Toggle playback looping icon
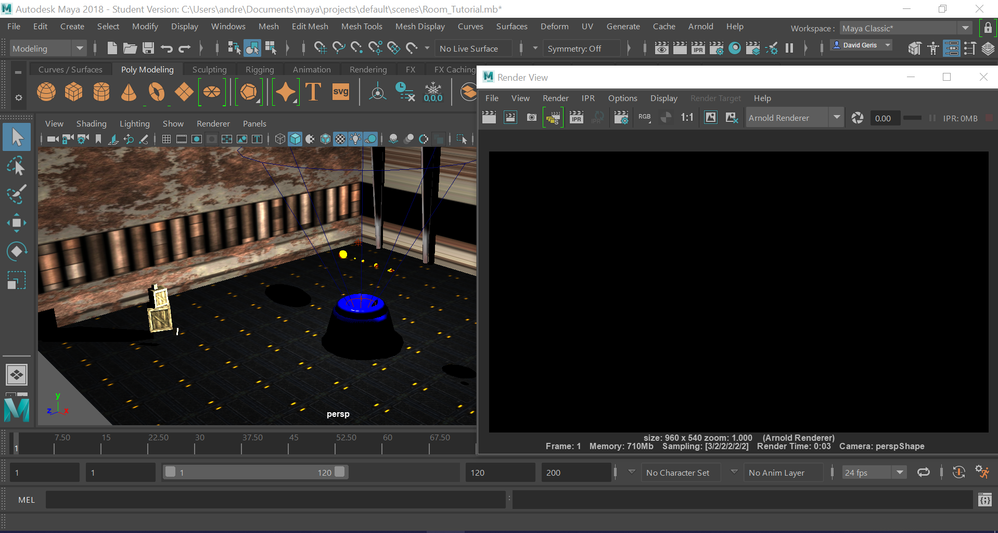The width and height of the screenshot is (998, 533). (923, 473)
